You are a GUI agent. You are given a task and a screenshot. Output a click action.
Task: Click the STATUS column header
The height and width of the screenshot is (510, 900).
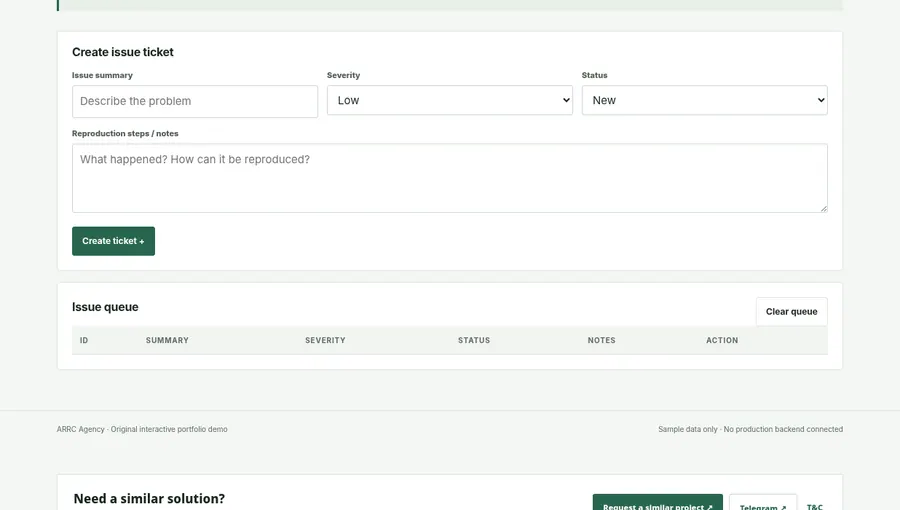coord(474,340)
